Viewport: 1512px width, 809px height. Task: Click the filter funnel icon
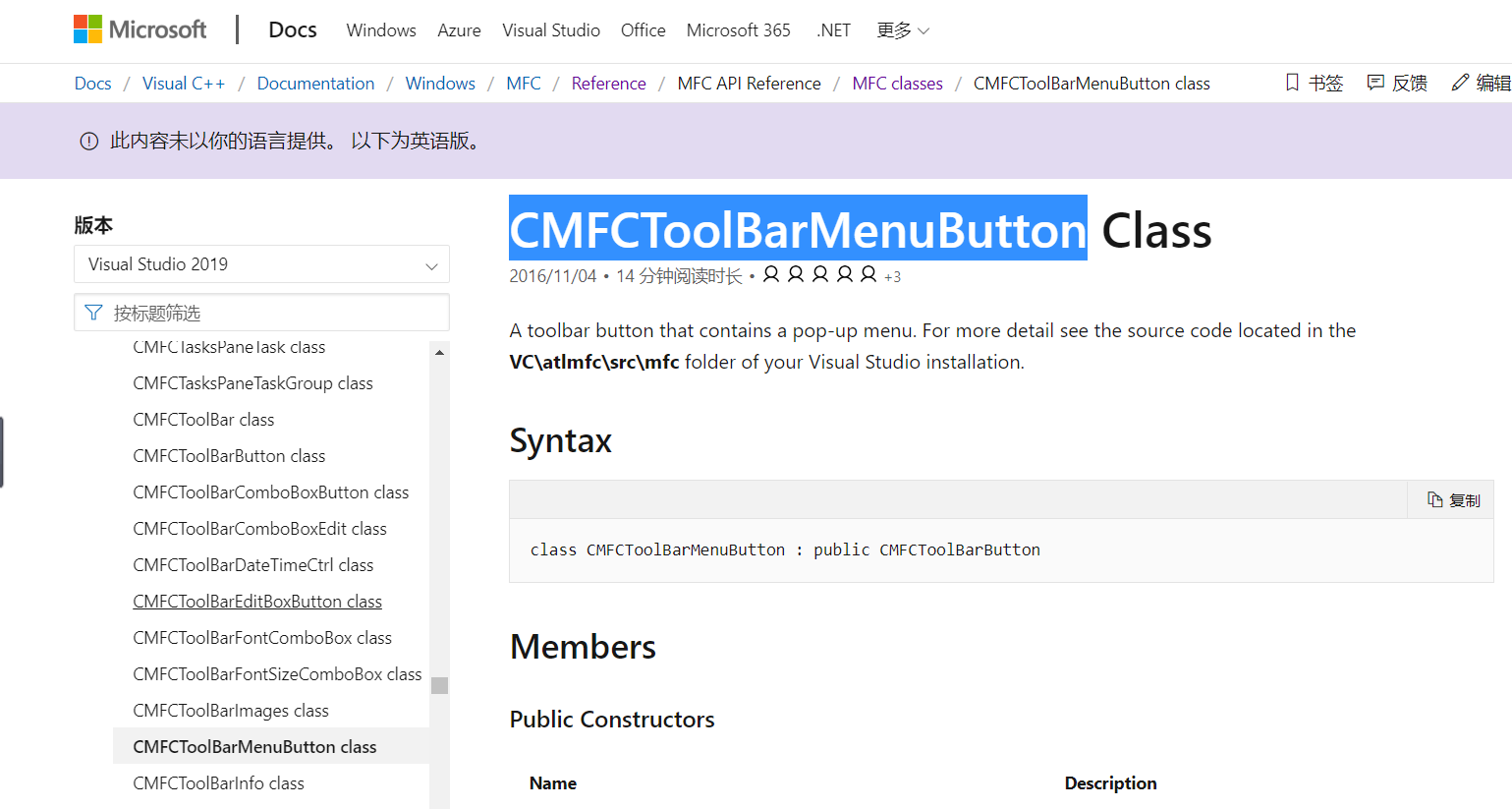tap(93, 313)
